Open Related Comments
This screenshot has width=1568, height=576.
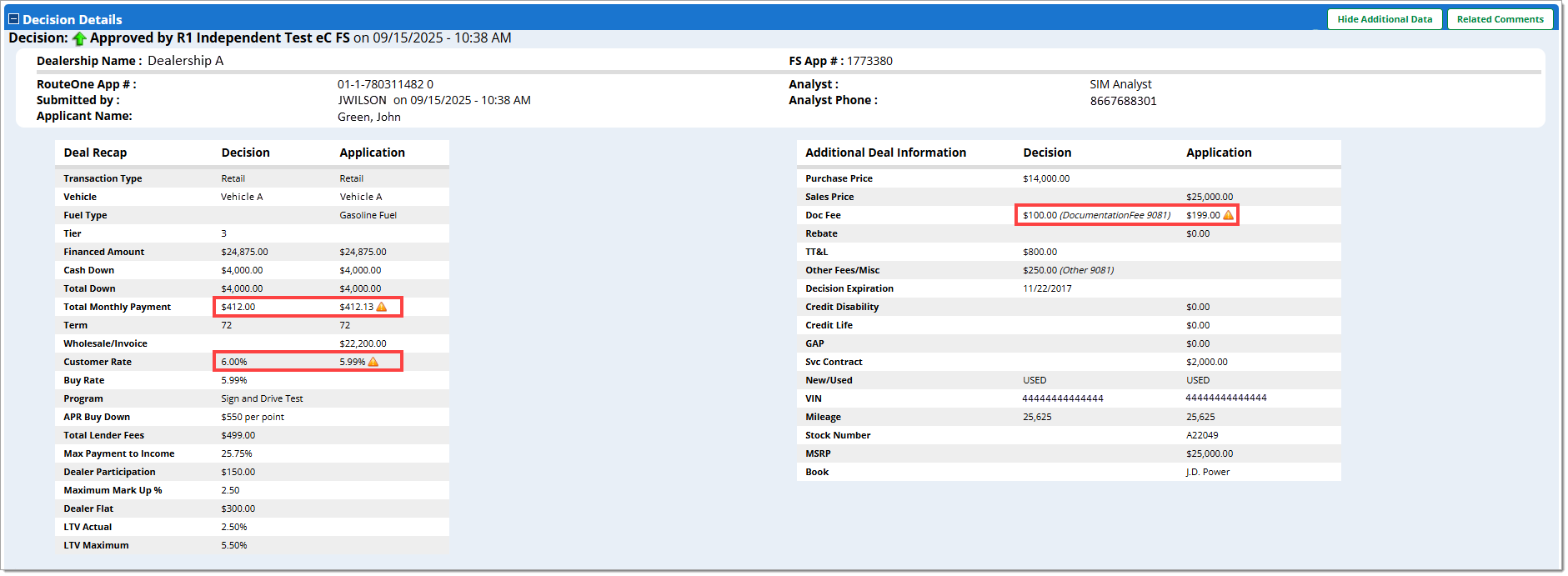click(x=1500, y=19)
